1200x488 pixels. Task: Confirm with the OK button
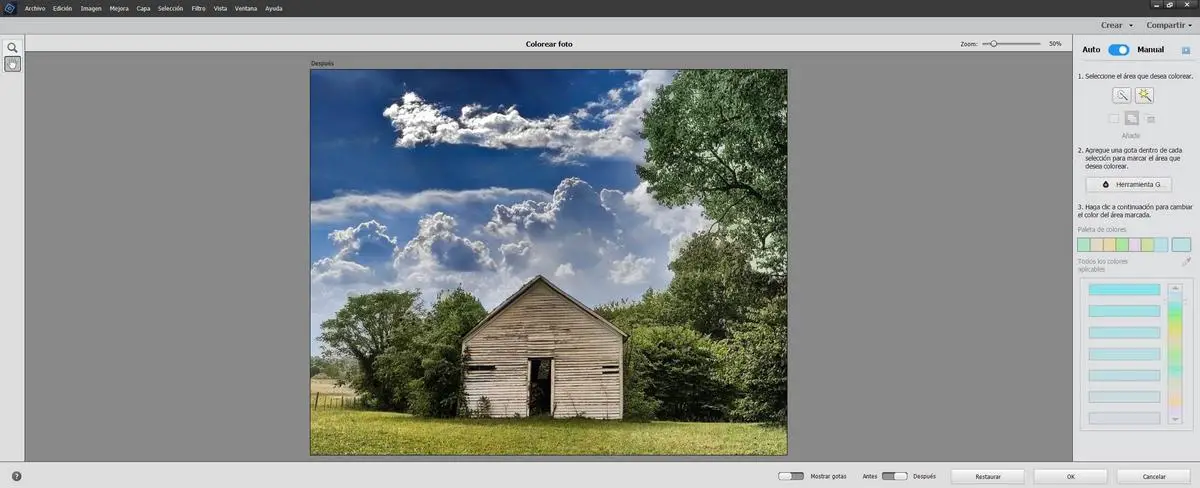pos(1071,476)
